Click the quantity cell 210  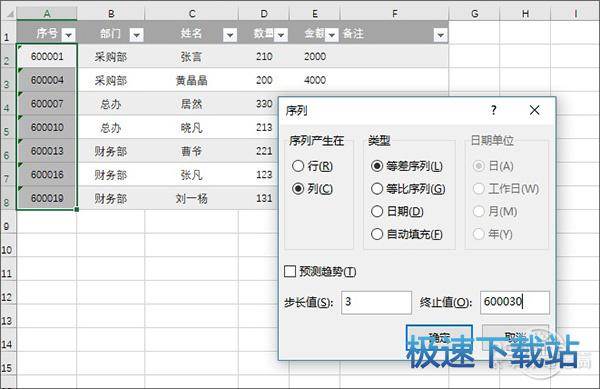tap(264, 56)
